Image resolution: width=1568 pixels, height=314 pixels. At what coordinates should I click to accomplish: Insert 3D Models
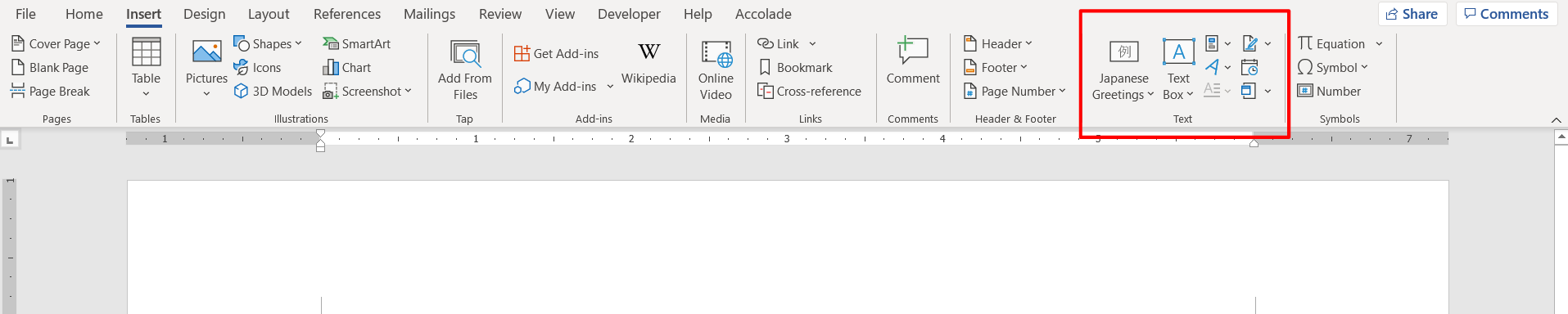[x=273, y=91]
